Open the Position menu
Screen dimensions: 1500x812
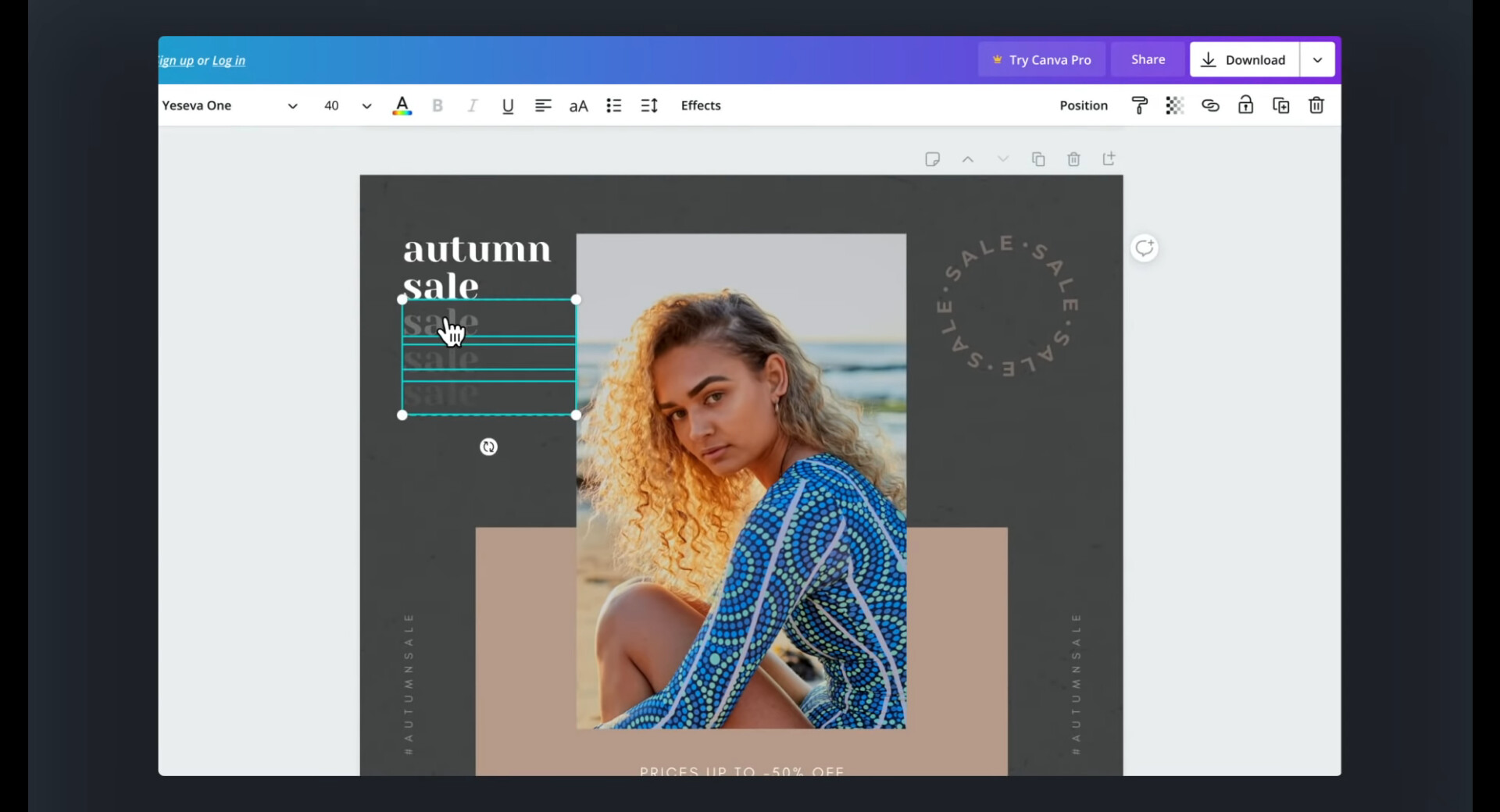click(1083, 105)
